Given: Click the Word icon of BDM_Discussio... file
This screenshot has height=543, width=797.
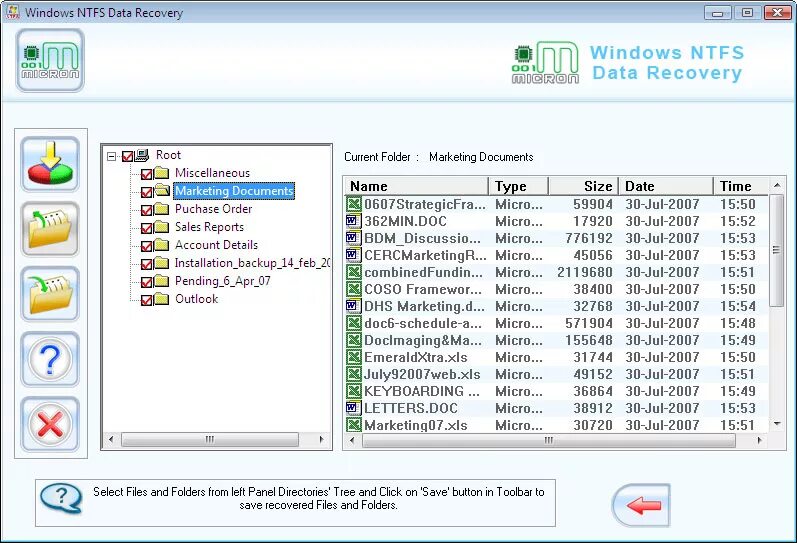Looking at the screenshot, I should point(353,238).
